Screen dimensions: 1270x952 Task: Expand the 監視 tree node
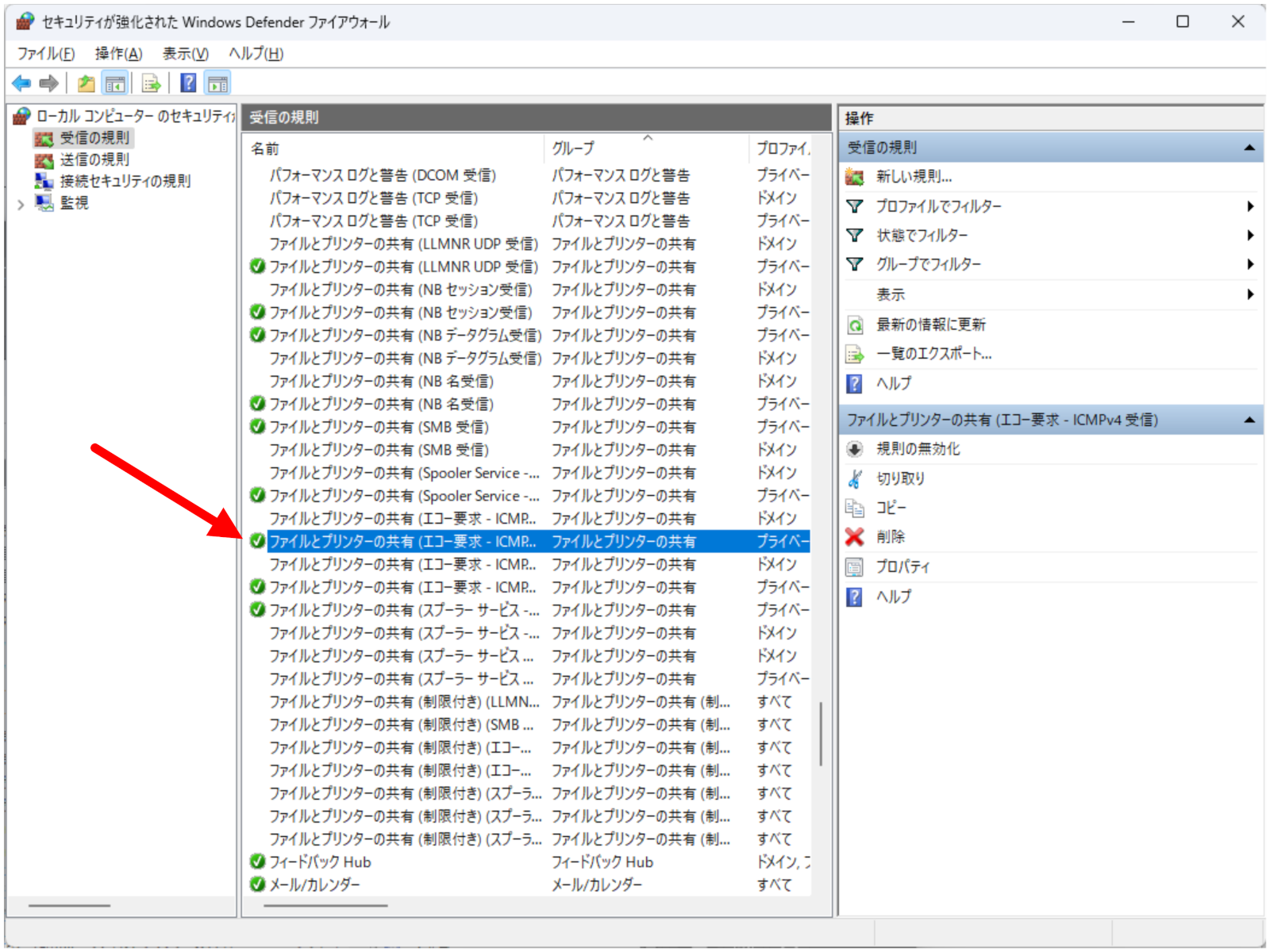click(21, 204)
